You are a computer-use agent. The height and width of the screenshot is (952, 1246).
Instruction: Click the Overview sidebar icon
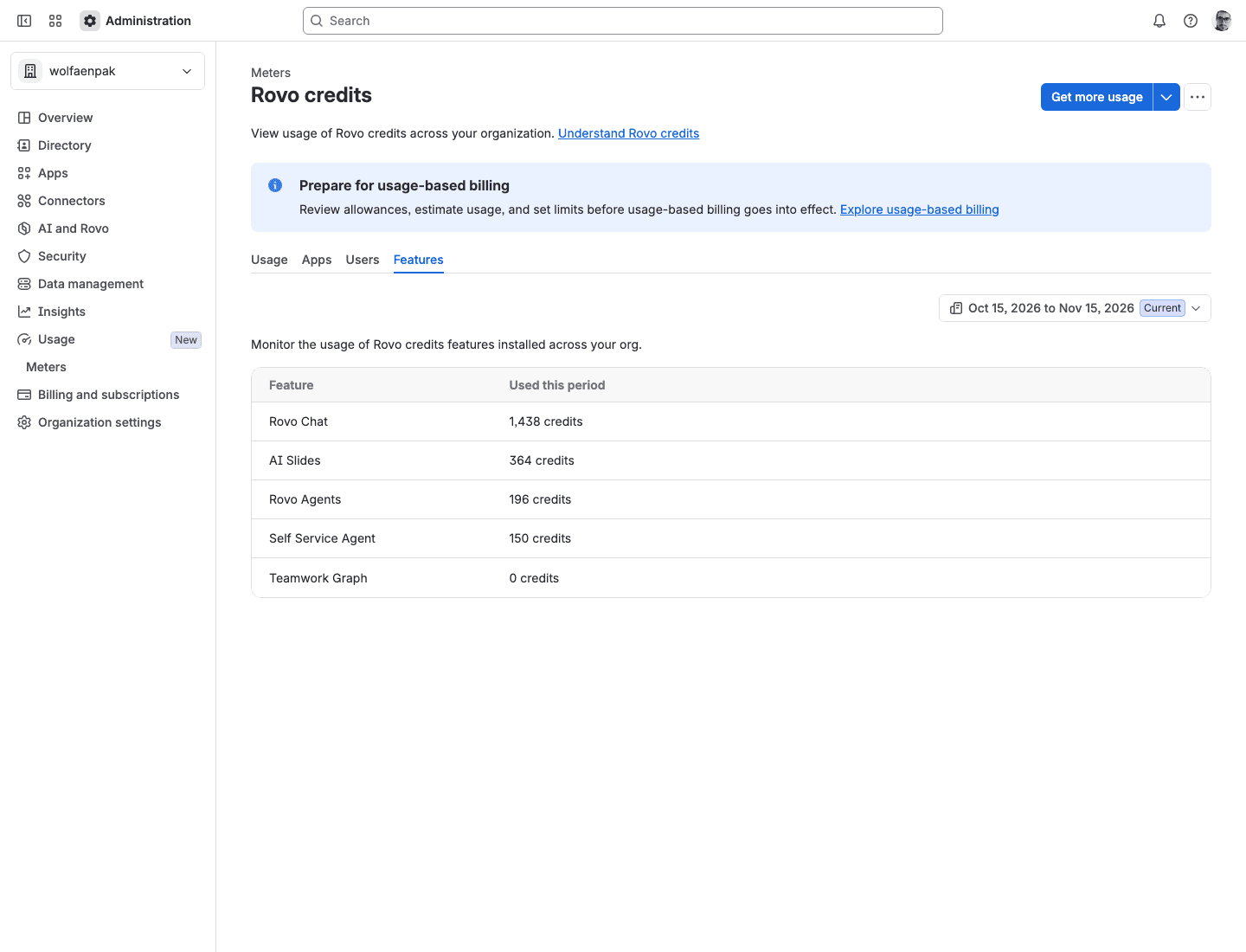24,118
